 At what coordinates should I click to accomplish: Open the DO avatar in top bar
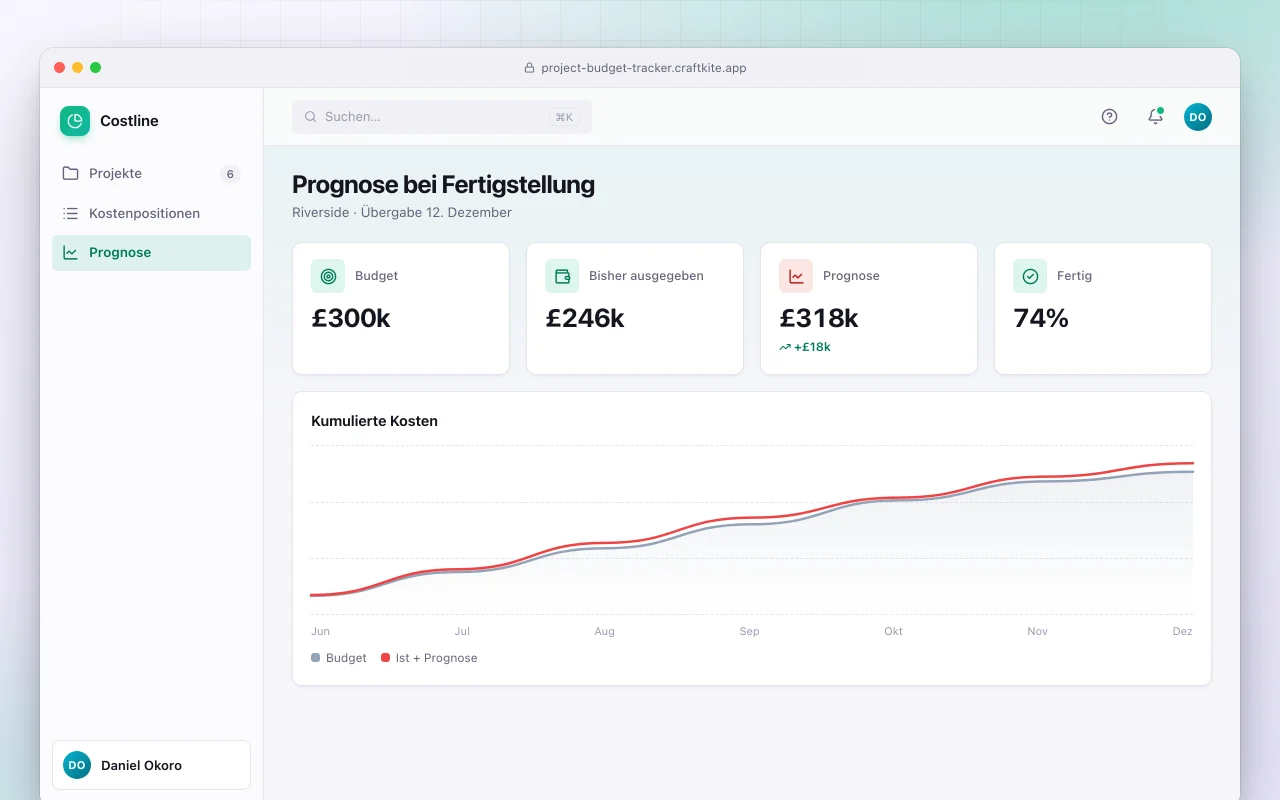pos(1198,117)
